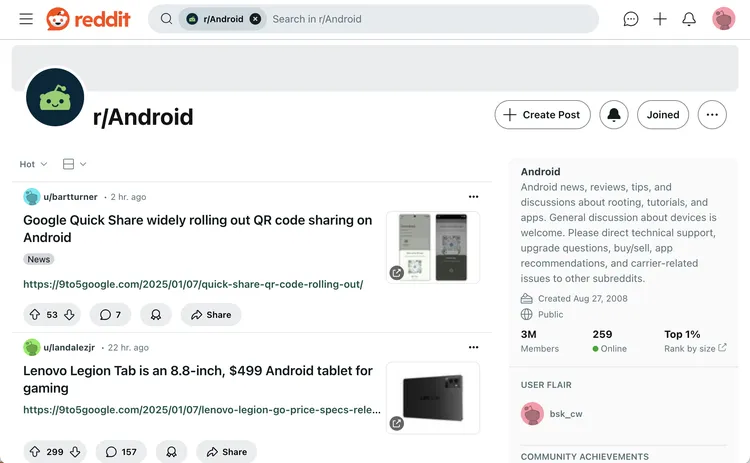Screen dimensions: 750x463
Task: Click the Reddit logo
Action: [x=88, y=19]
